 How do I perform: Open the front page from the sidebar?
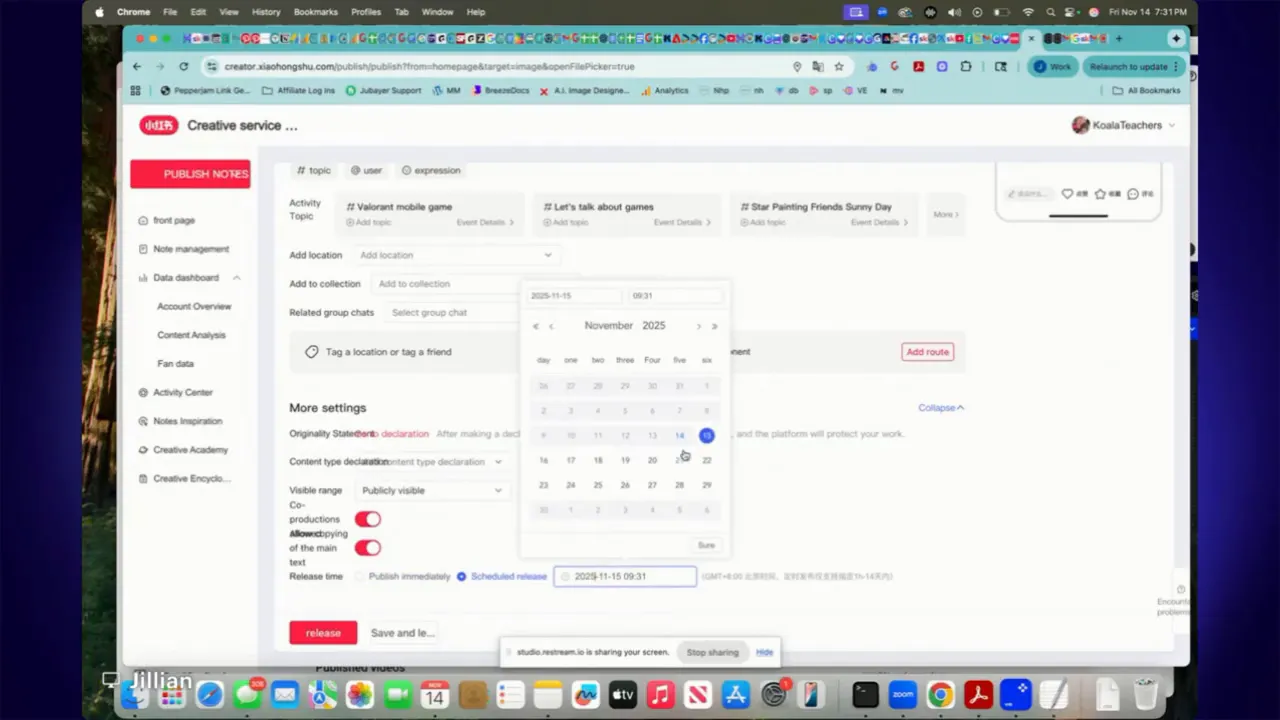click(x=174, y=220)
